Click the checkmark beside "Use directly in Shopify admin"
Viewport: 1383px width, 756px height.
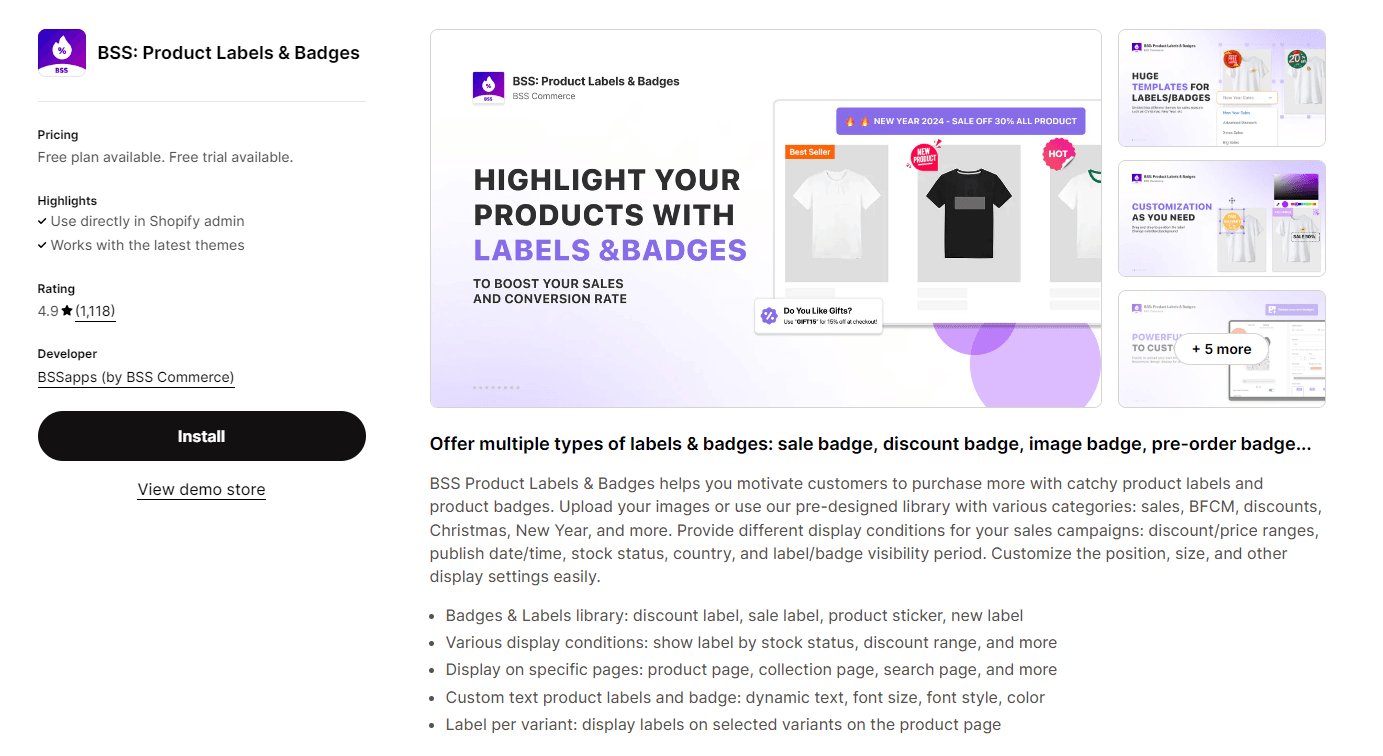(x=42, y=221)
